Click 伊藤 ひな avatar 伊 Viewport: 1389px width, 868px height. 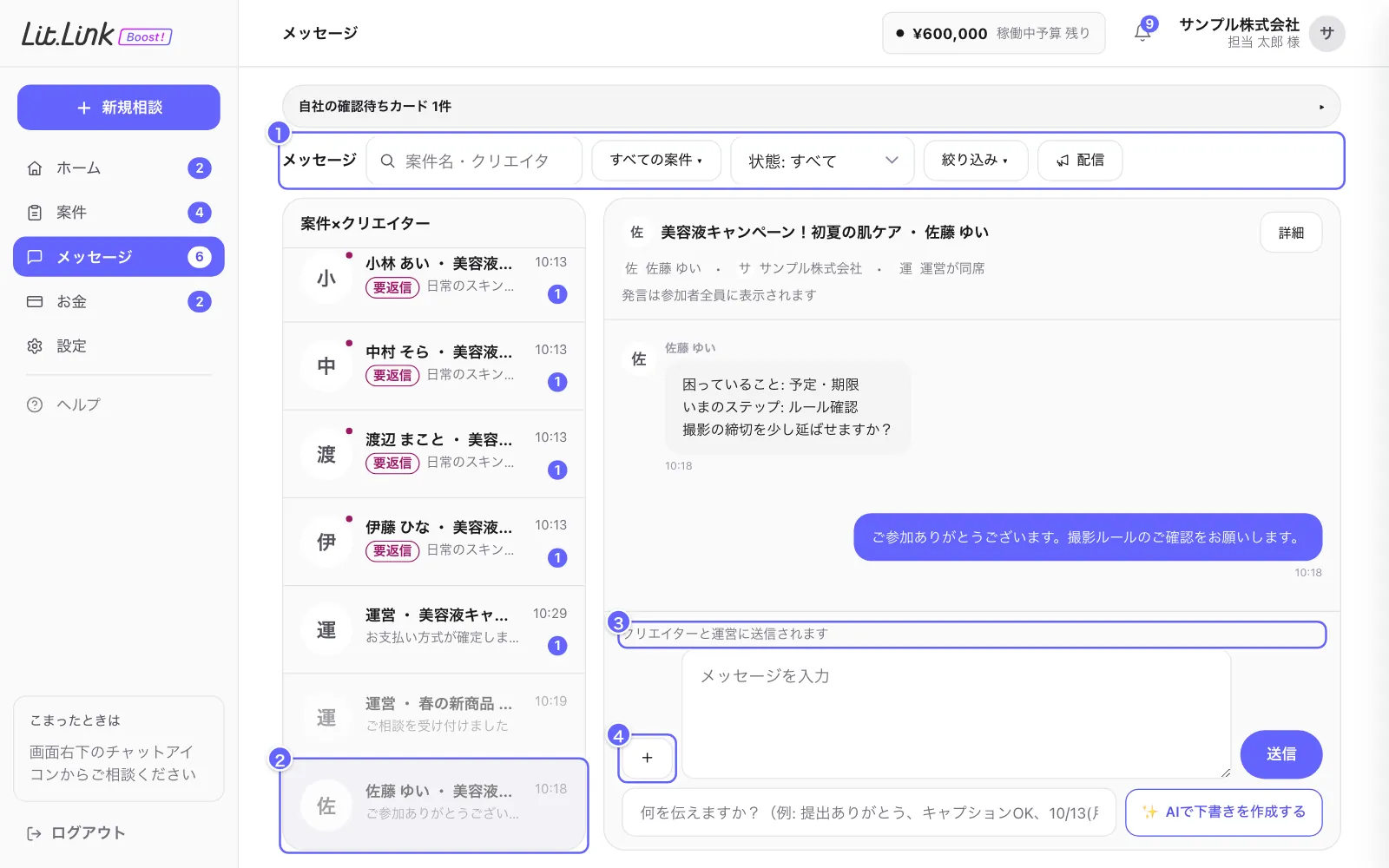[x=326, y=542]
